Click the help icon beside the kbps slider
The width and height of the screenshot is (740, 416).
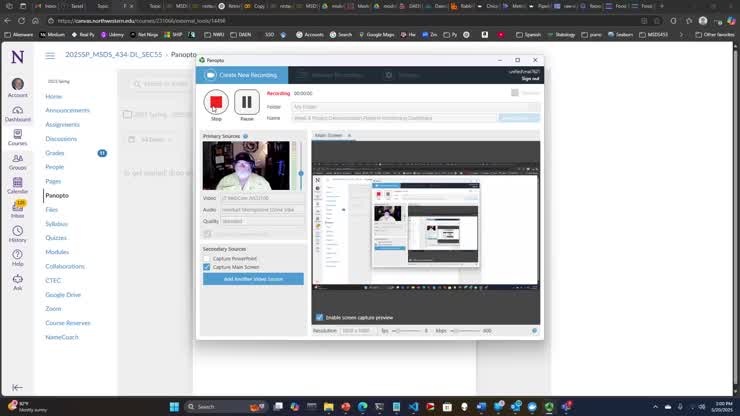point(534,331)
